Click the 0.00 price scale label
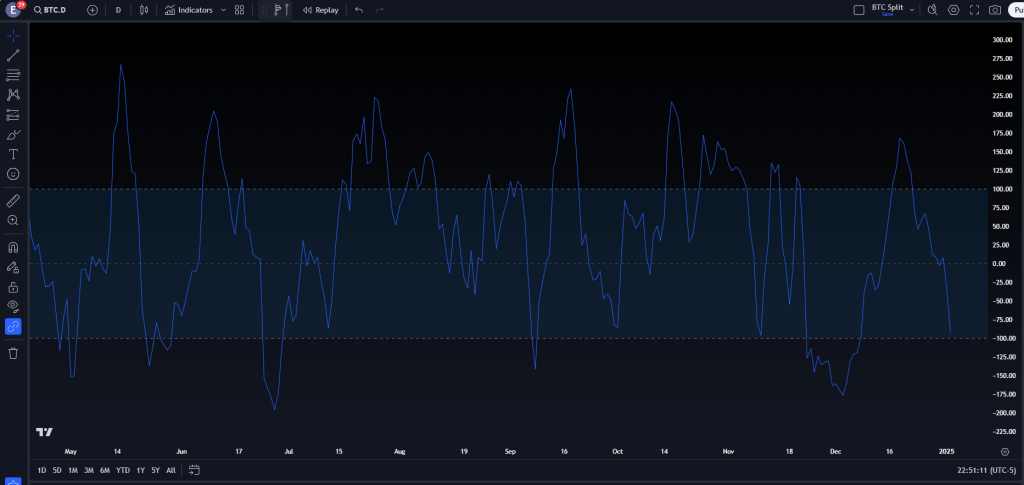 1000,264
